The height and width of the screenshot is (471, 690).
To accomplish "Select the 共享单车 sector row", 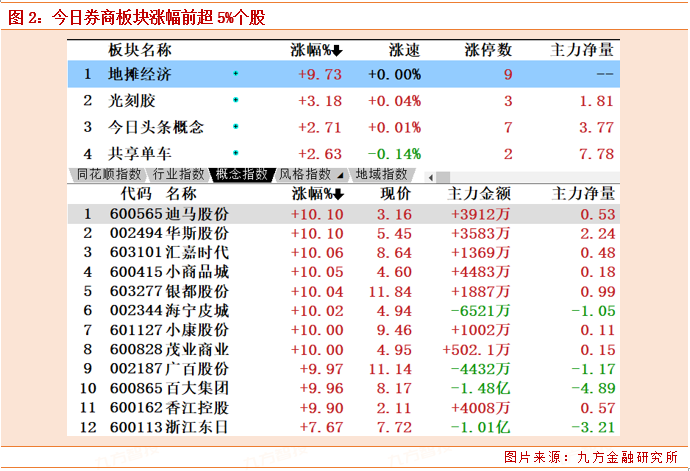I will point(343,154).
